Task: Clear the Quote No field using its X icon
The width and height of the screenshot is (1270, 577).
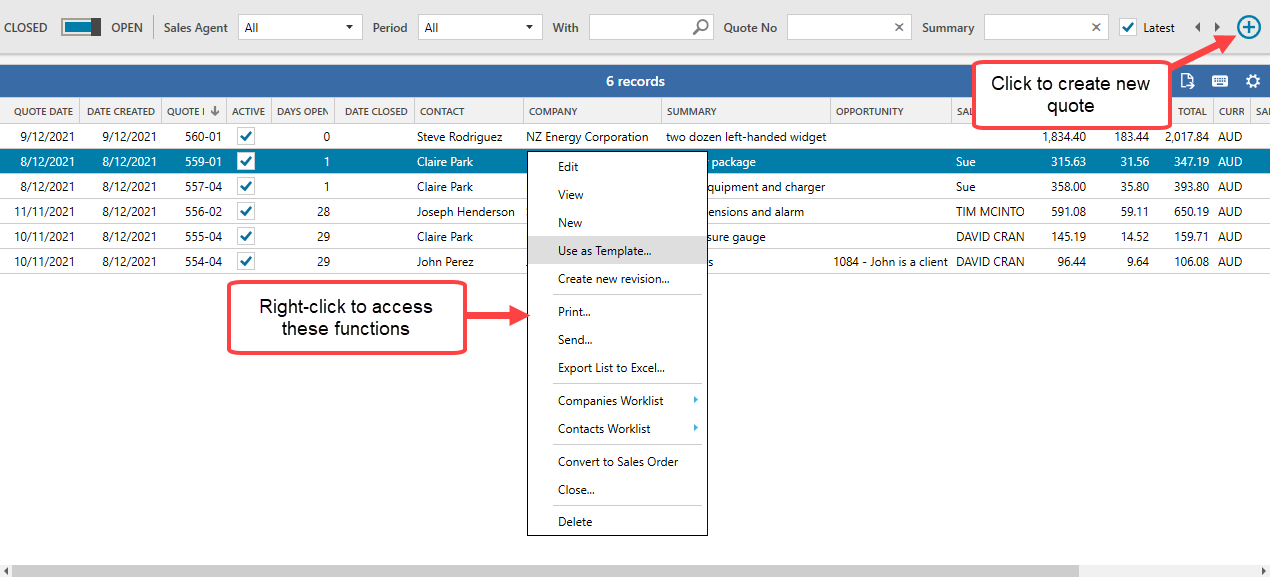Action: point(898,27)
